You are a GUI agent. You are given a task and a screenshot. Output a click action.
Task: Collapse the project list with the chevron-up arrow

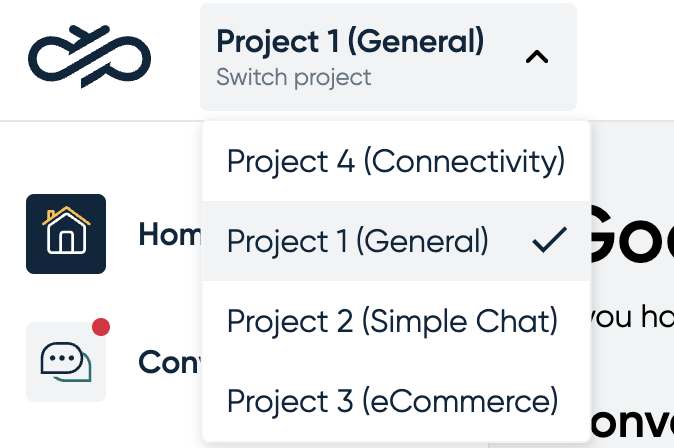[537, 57]
